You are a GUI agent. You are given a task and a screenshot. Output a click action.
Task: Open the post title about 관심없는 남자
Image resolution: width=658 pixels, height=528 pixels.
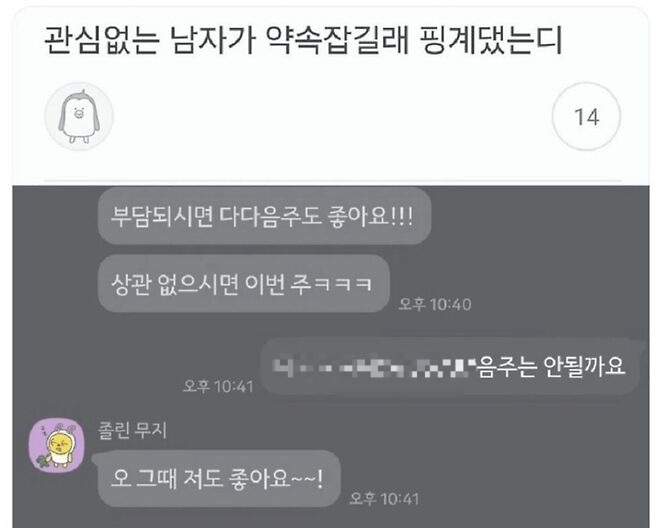point(303,40)
